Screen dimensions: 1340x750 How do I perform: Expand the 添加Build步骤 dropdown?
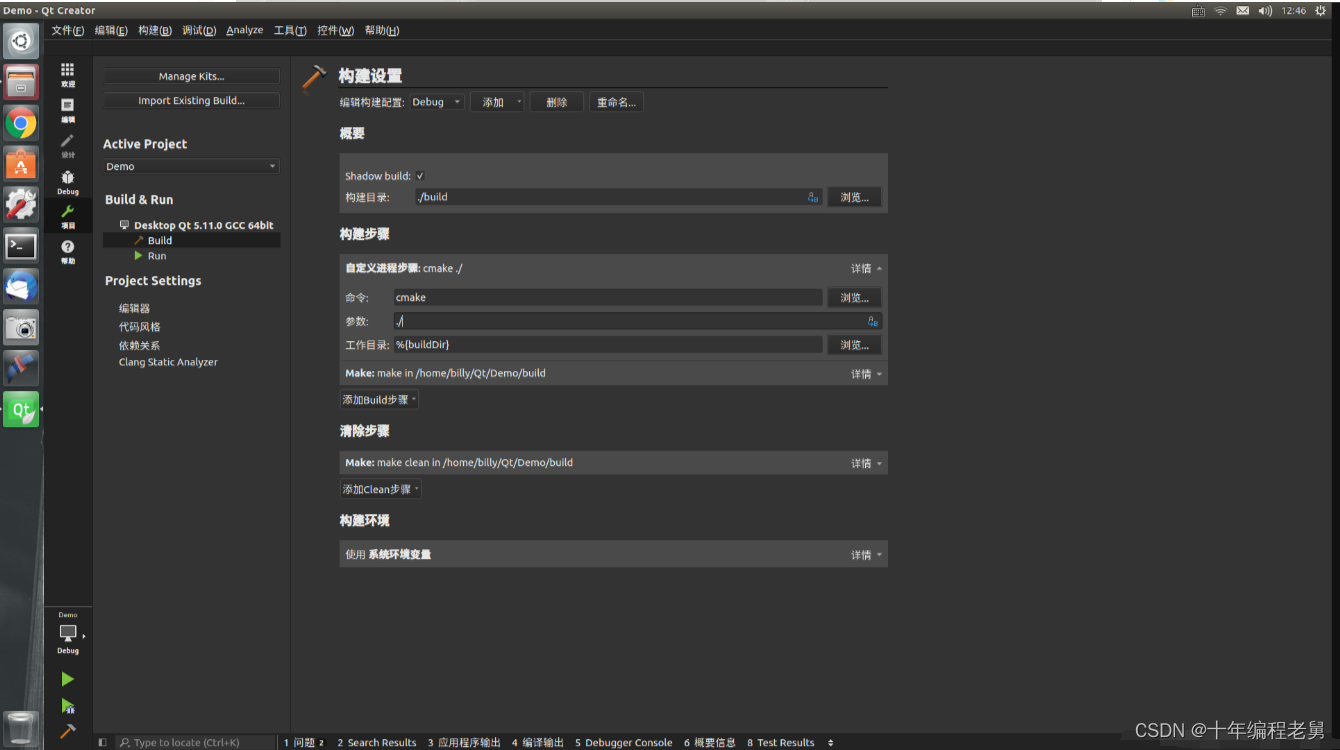pos(378,399)
